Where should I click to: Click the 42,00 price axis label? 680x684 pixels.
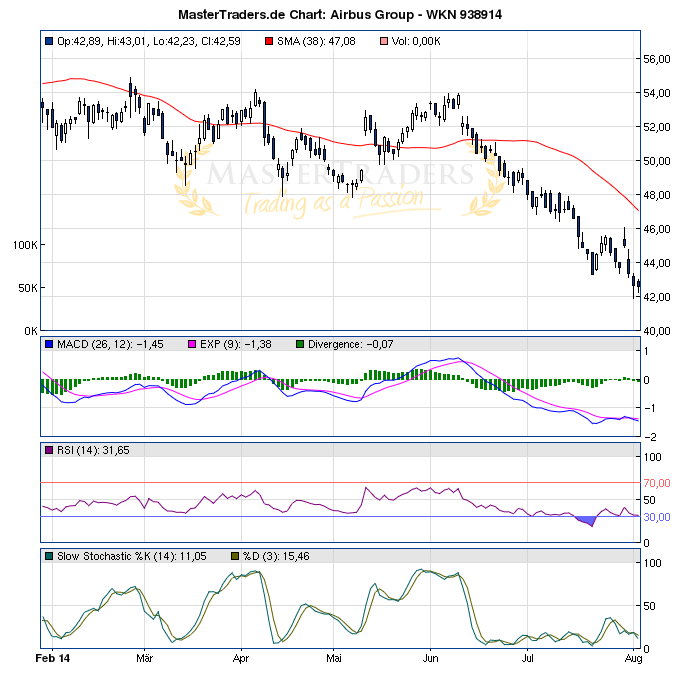[657, 297]
